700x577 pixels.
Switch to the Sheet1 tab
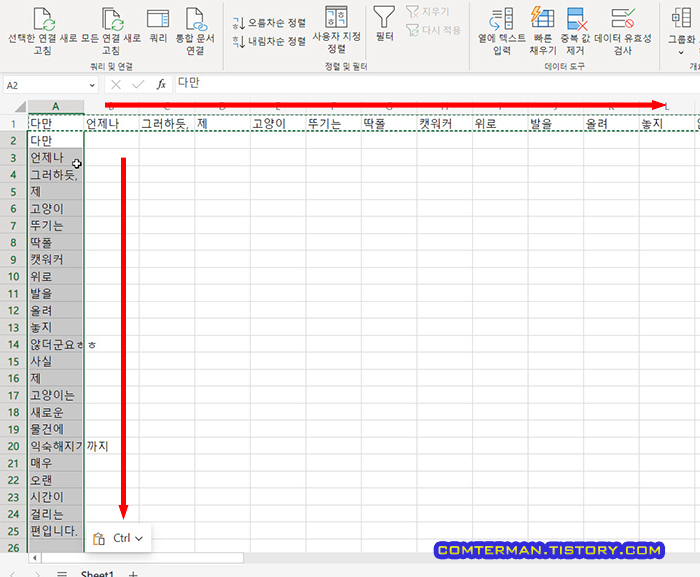pyautogui.click(x=97, y=573)
